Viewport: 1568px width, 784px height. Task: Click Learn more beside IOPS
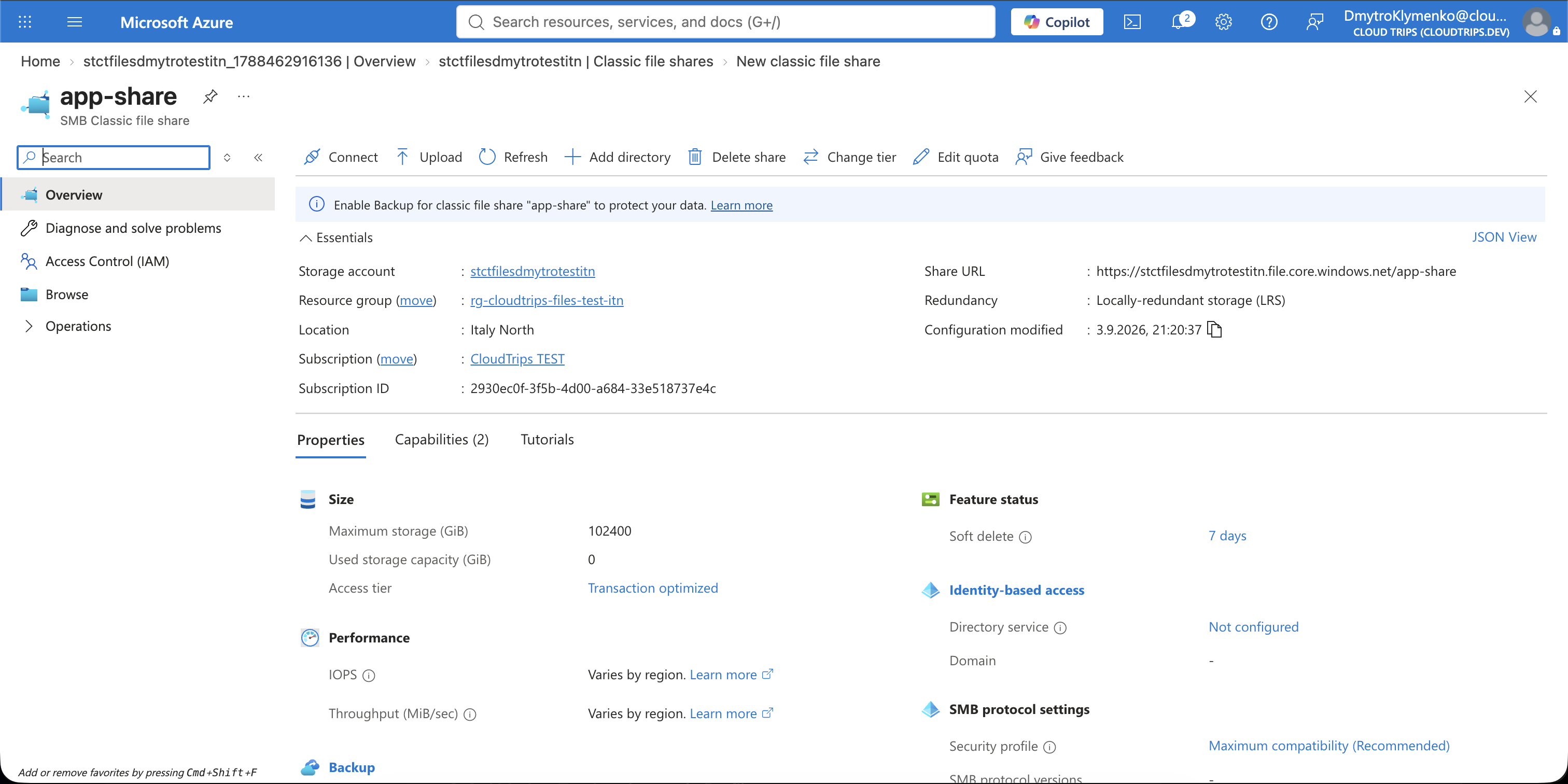(x=731, y=675)
